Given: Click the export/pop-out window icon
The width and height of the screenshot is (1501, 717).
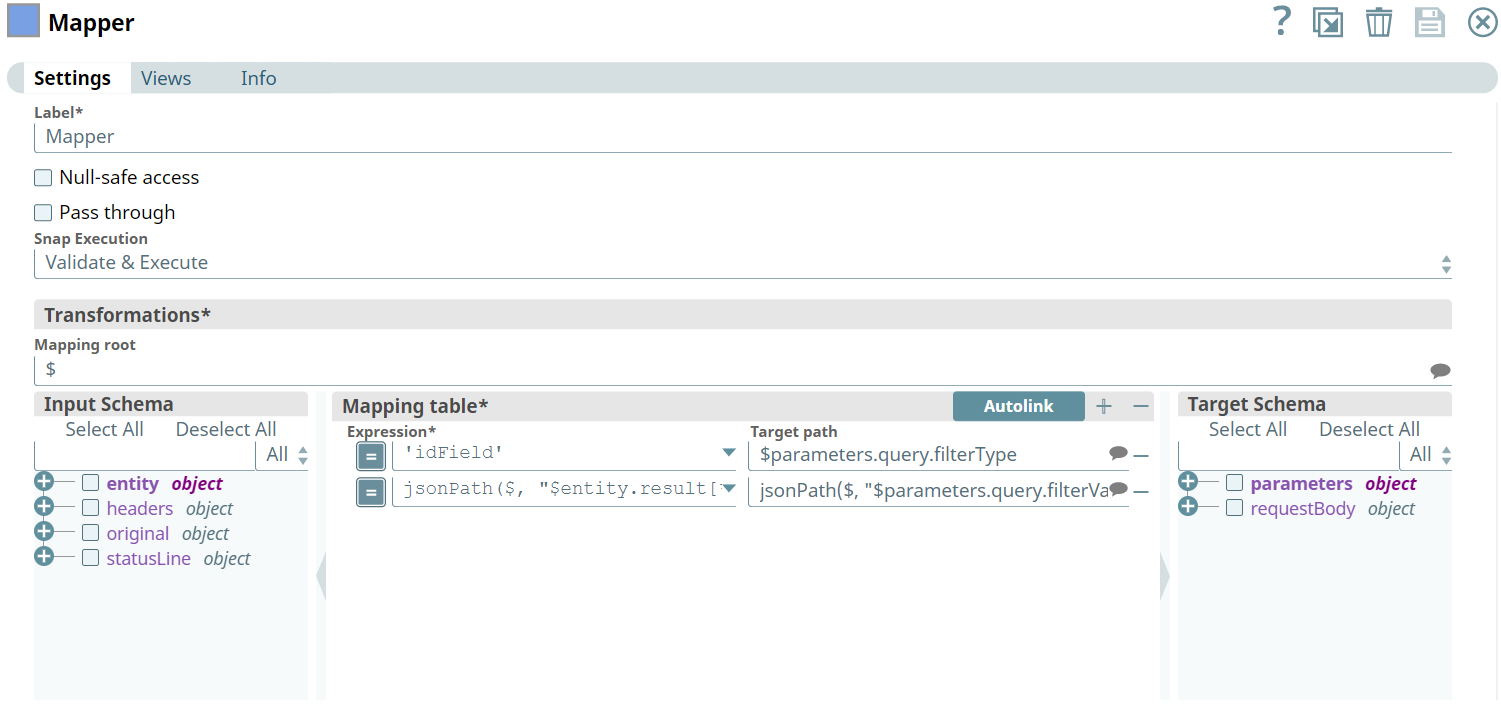Looking at the screenshot, I should coord(1328,22).
